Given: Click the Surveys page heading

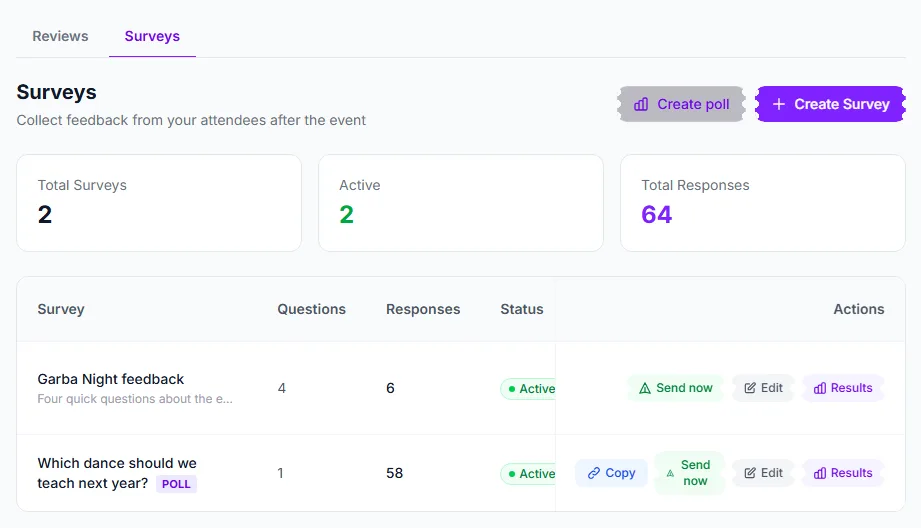Looking at the screenshot, I should click(56, 92).
